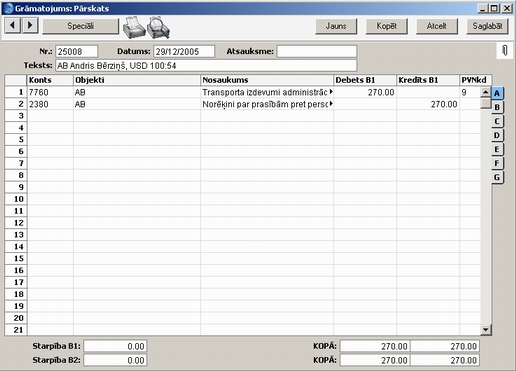Screen dimensions: 516x371
Task: Click scrollbar up arrow in grid
Action: (x=486, y=92)
